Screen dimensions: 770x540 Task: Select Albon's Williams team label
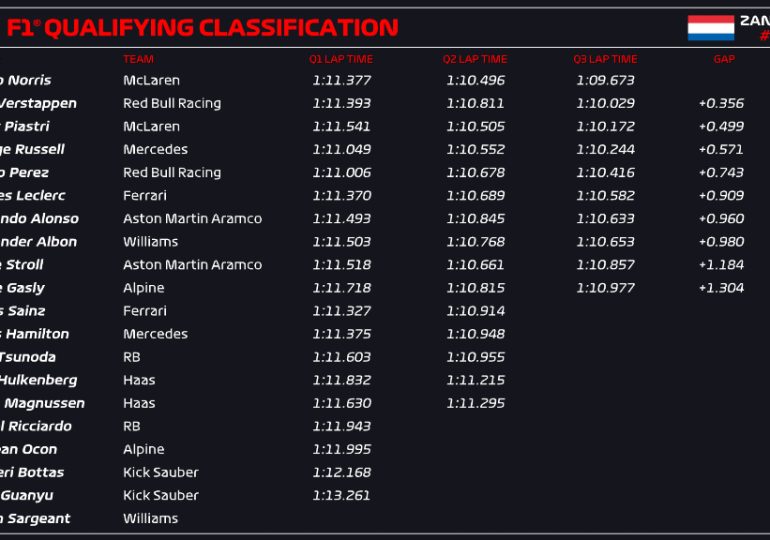[150, 241]
